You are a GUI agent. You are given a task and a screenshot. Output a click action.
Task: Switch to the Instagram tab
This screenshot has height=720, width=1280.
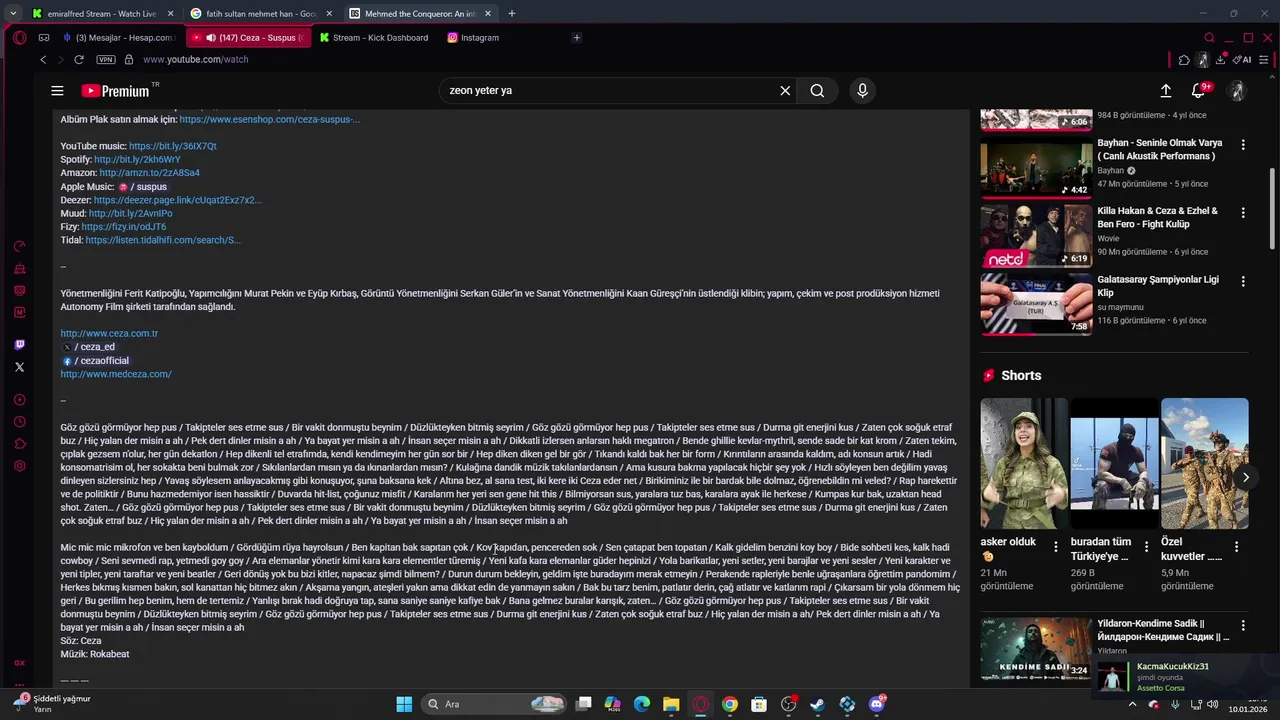tap(472, 38)
